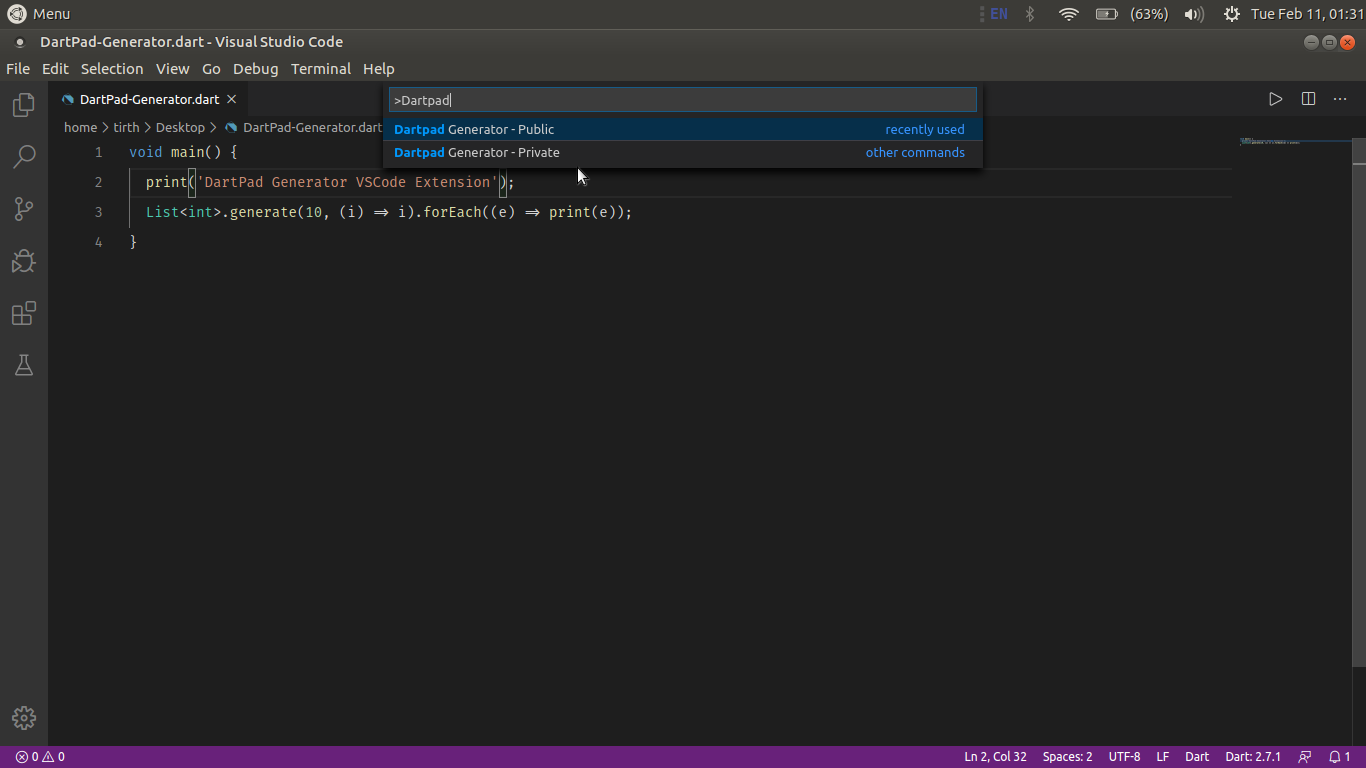Viewport: 1366px width, 768px height.
Task: Select Dartpad Generator - Private command
Action: (683, 152)
